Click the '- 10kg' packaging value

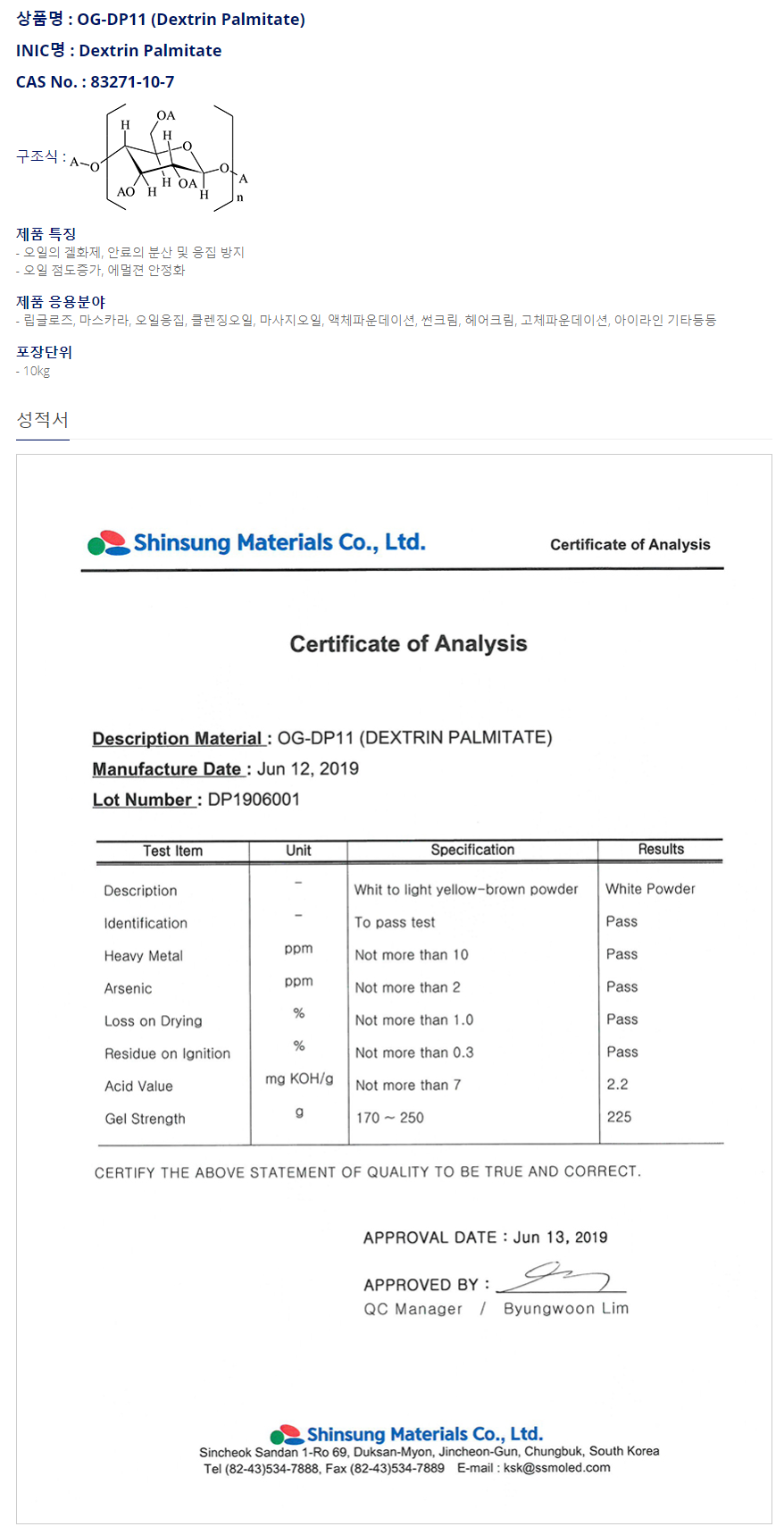click(x=33, y=371)
